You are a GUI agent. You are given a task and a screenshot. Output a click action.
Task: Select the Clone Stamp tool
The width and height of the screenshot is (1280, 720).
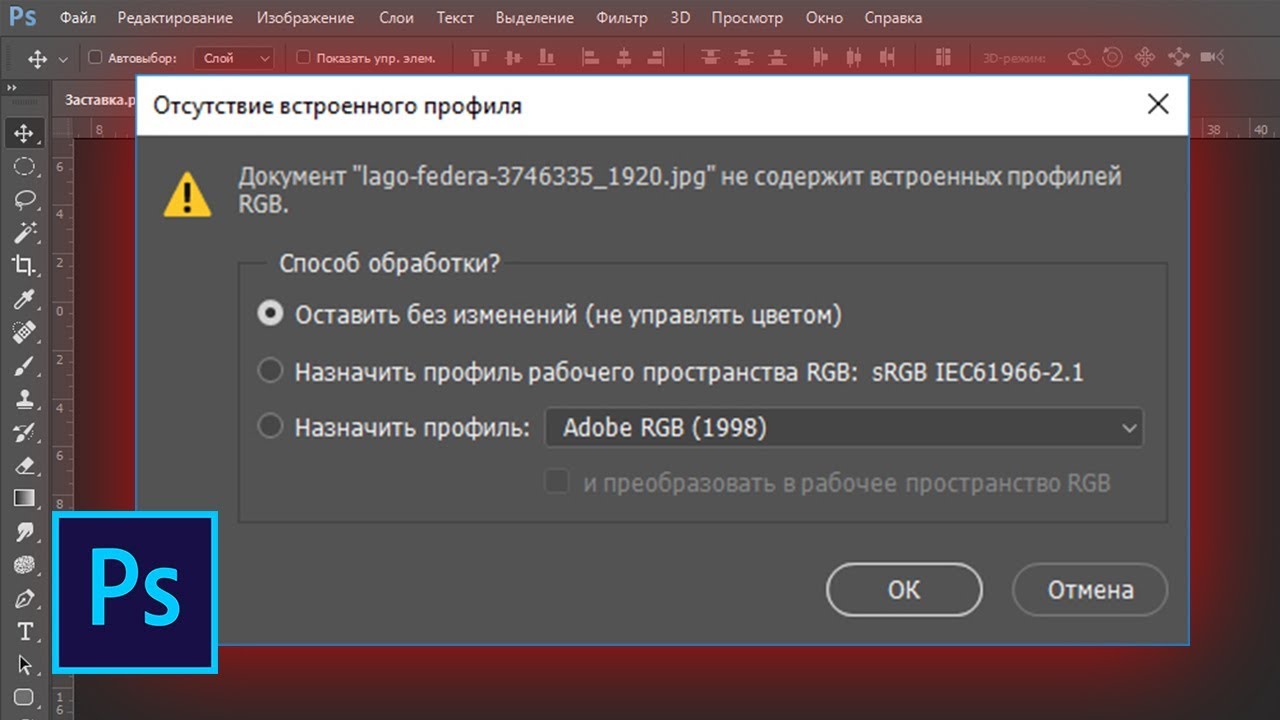point(24,398)
